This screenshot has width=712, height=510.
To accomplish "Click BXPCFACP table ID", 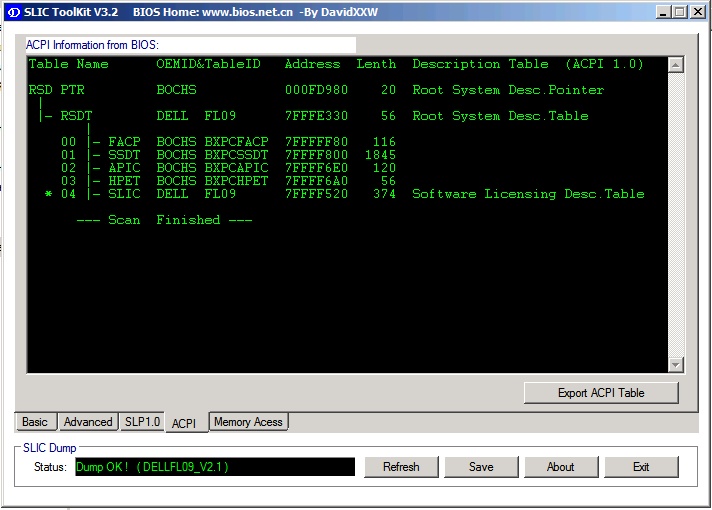I will click(236, 142).
